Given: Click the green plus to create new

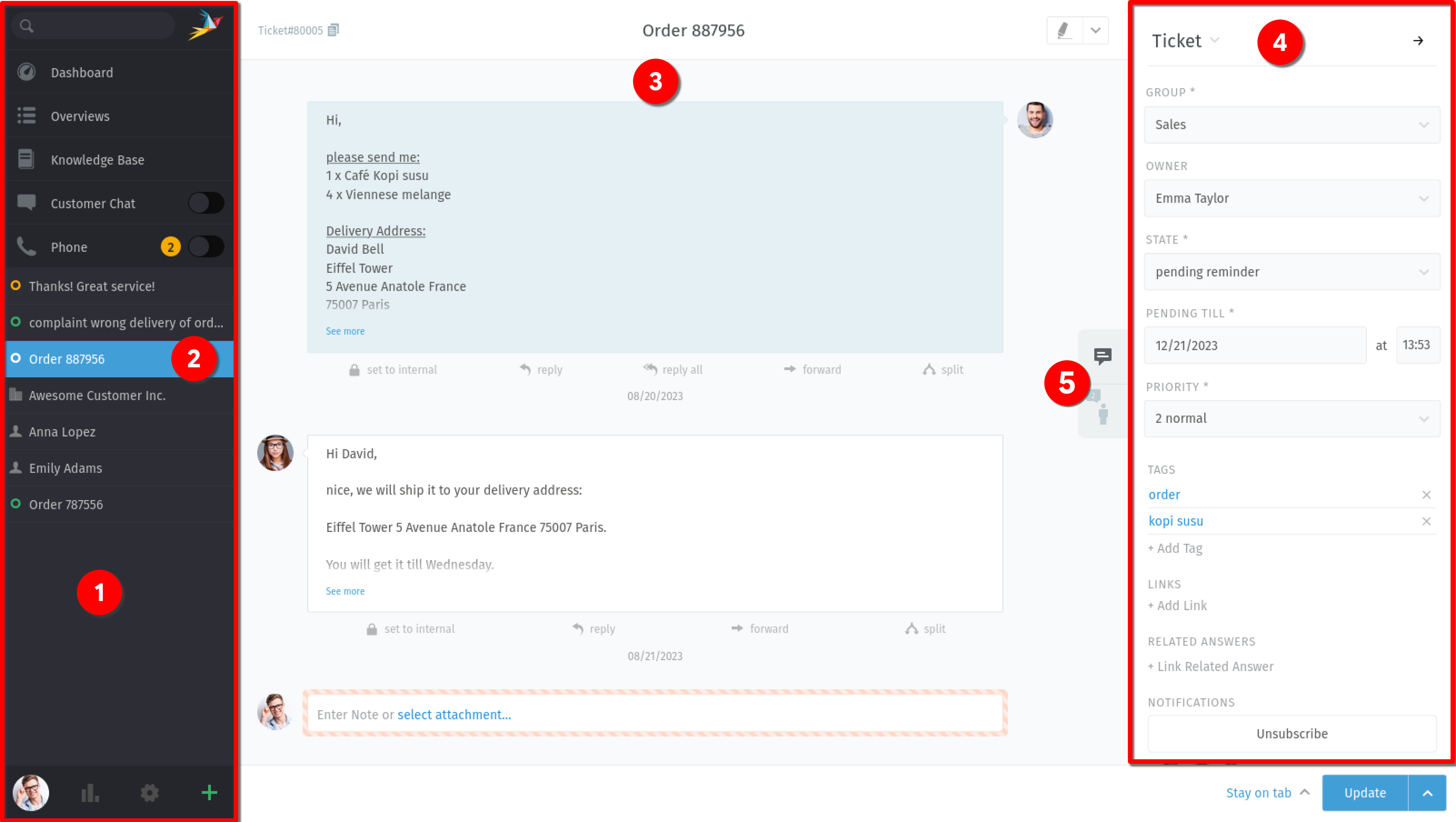Looking at the screenshot, I should [x=209, y=793].
